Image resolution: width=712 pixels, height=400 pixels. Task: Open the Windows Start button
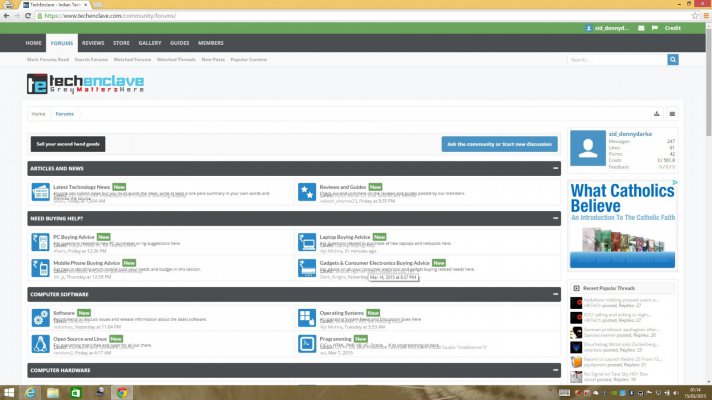pos(9,393)
